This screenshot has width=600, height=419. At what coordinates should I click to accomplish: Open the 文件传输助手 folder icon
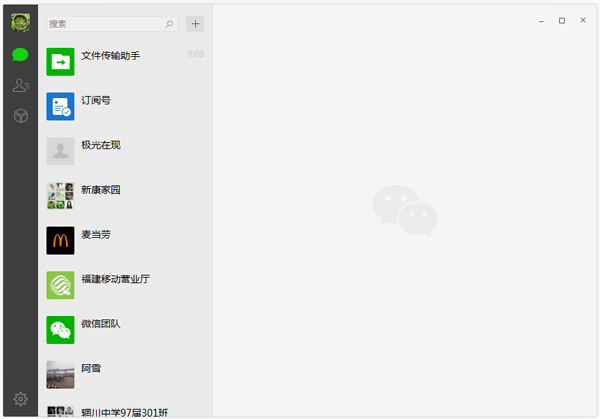(60, 62)
